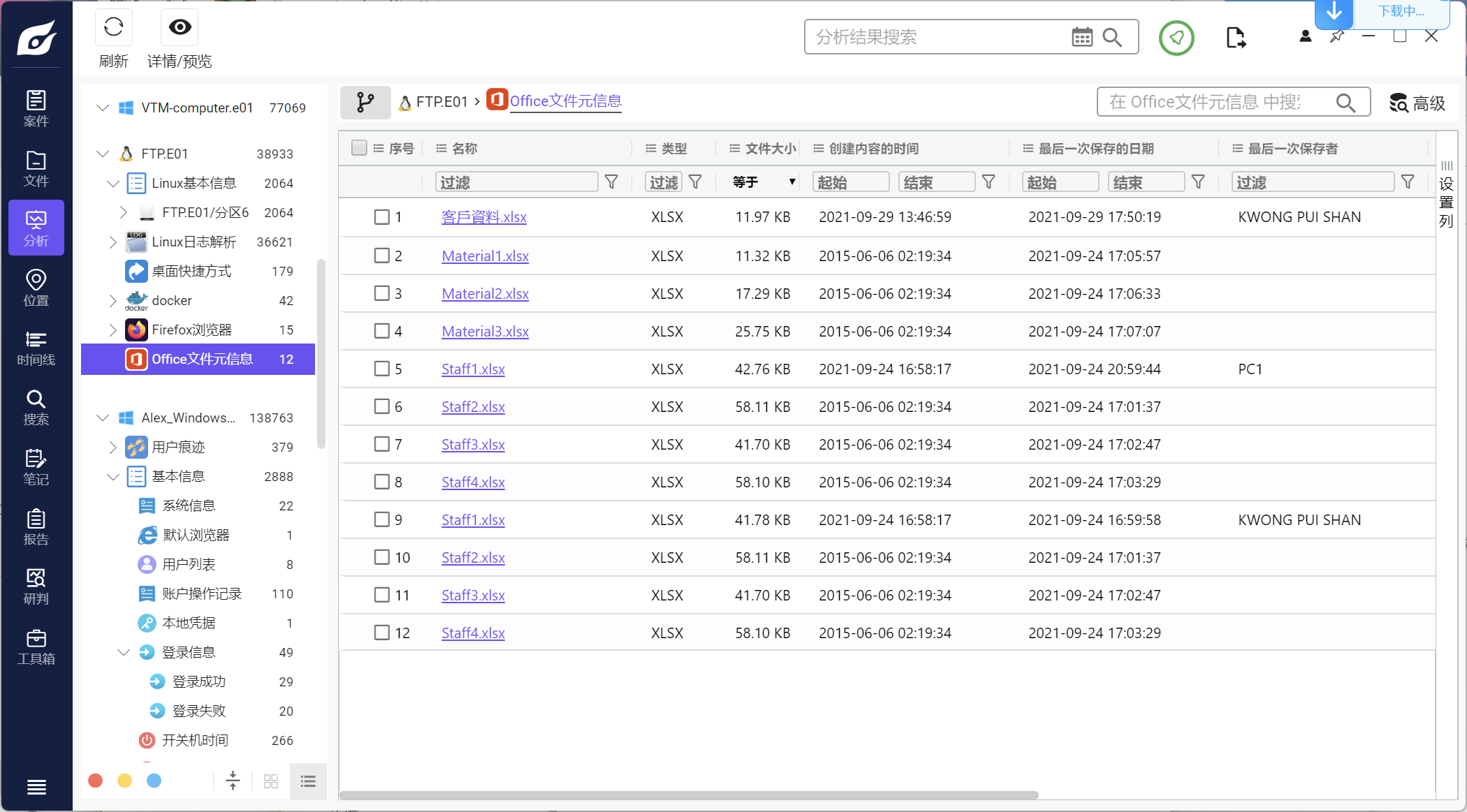Screen dimensions: 1467x812
Task: Select the 分析 sidebar icon
Action: point(36,228)
